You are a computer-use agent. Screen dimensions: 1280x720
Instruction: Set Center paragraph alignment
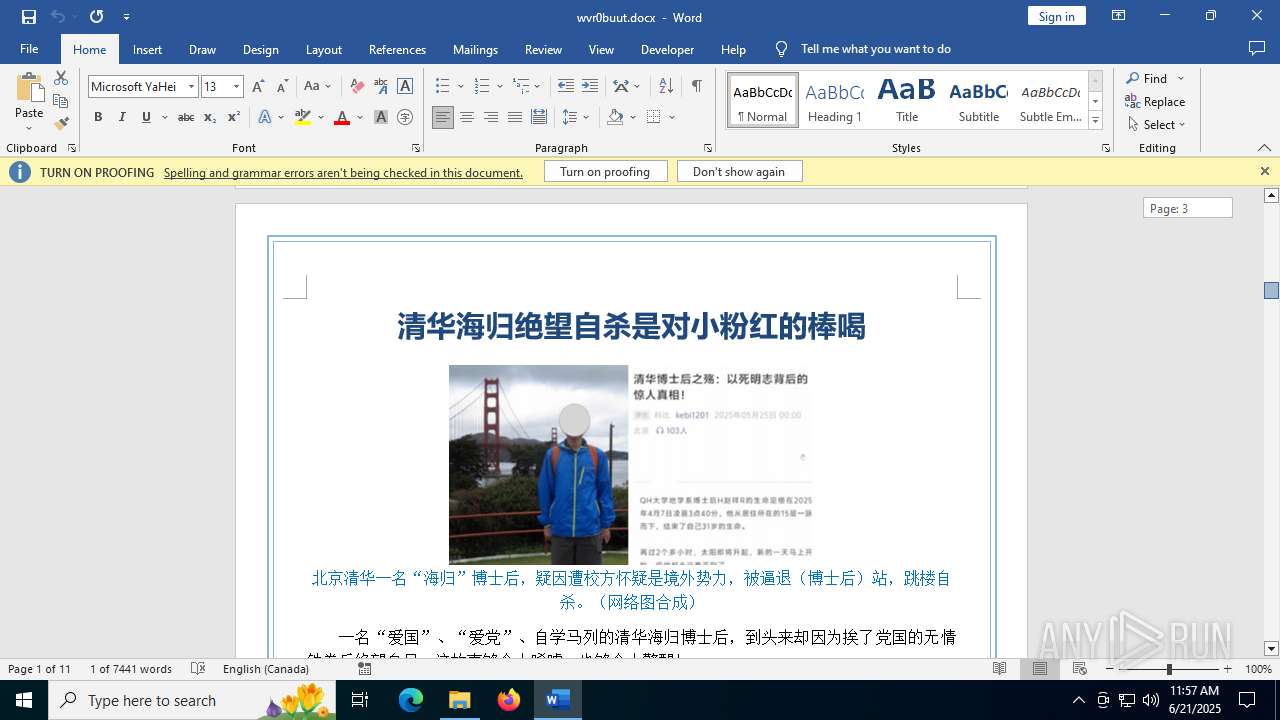coord(467,117)
